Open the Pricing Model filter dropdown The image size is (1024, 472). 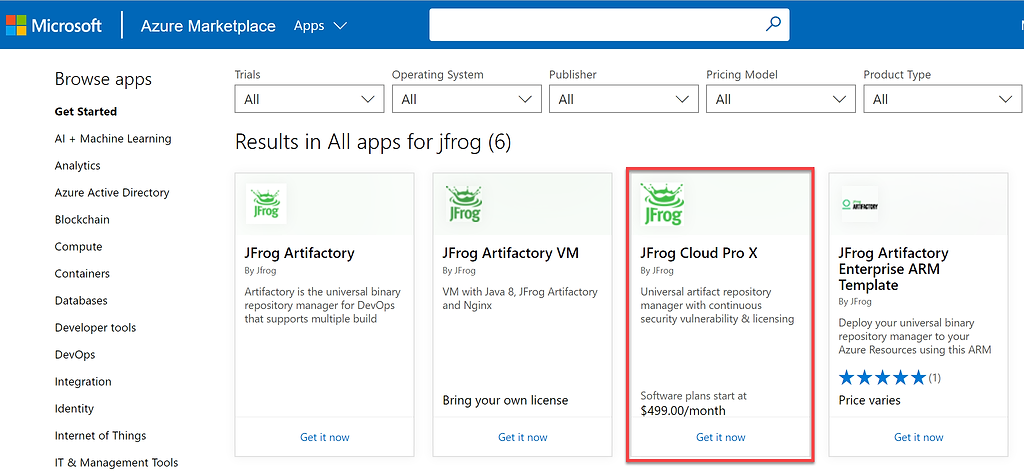pyautogui.click(x=780, y=99)
